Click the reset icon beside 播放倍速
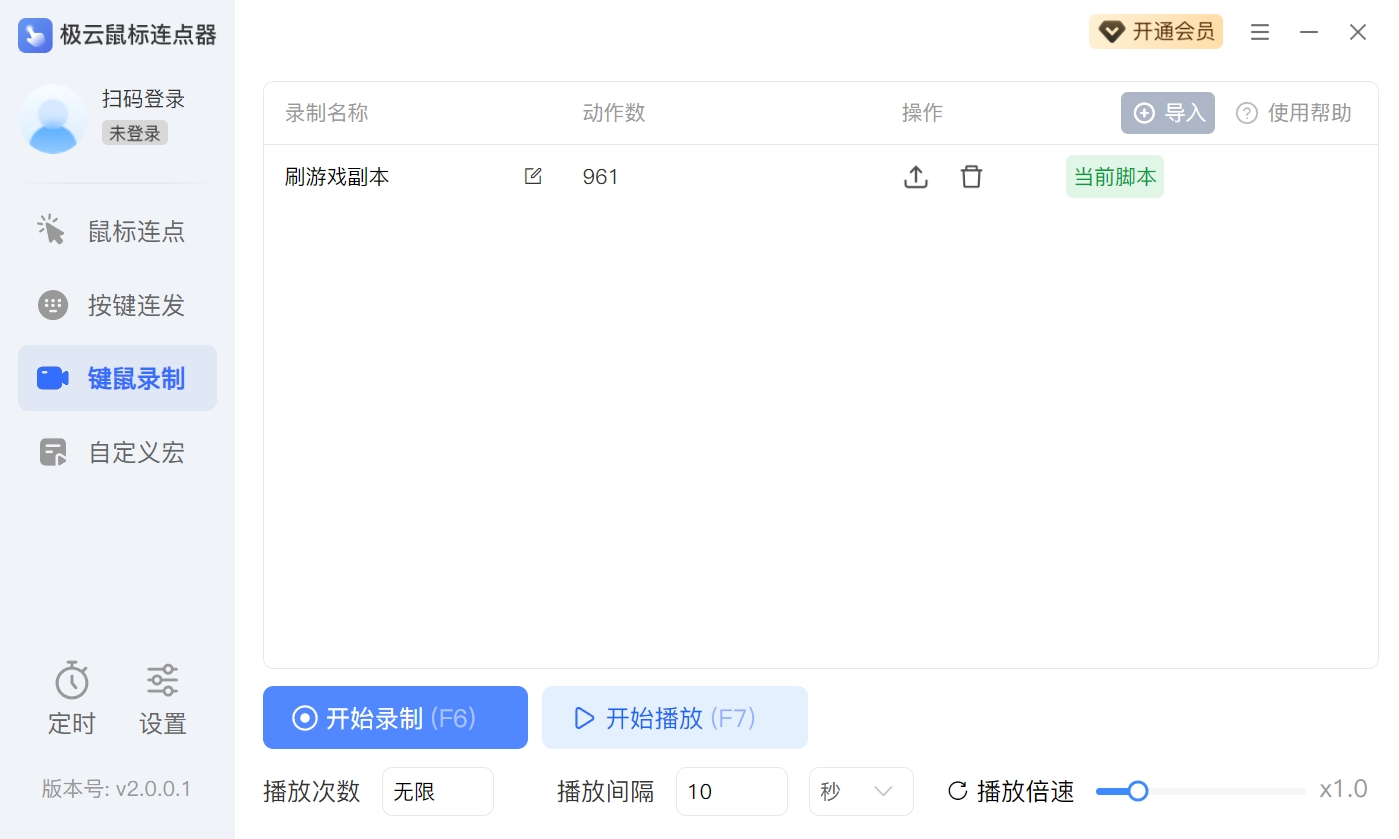1399x839 pixels. click(957, 791)
